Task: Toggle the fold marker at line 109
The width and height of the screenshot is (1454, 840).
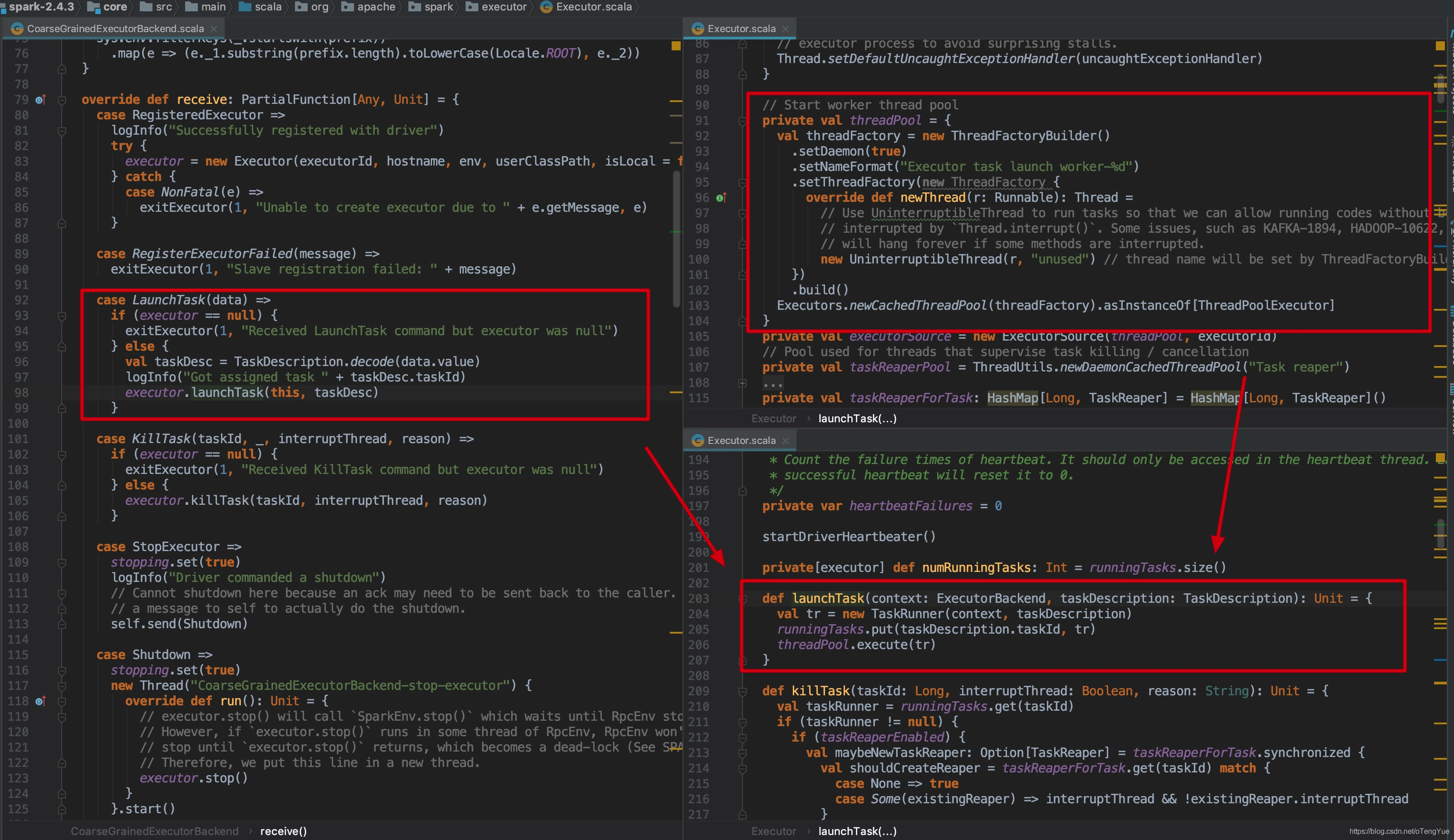Action: [62, 563]
